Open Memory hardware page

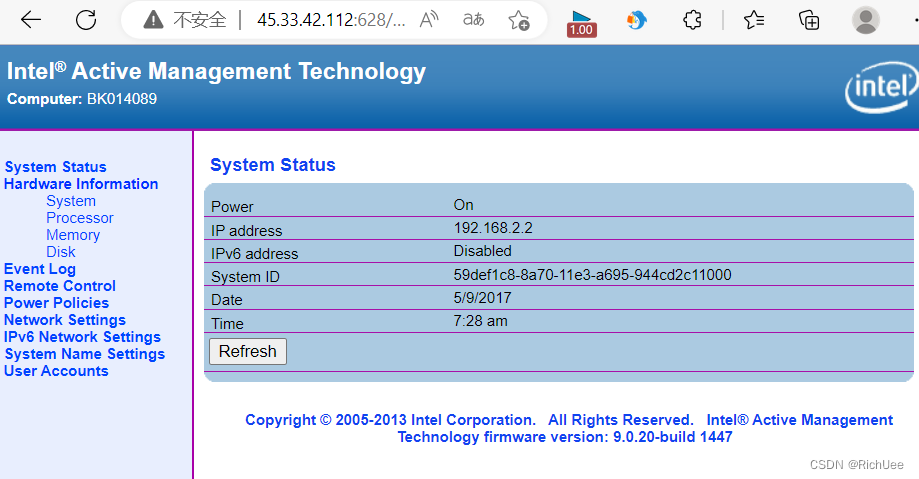[x=73, y=235]
